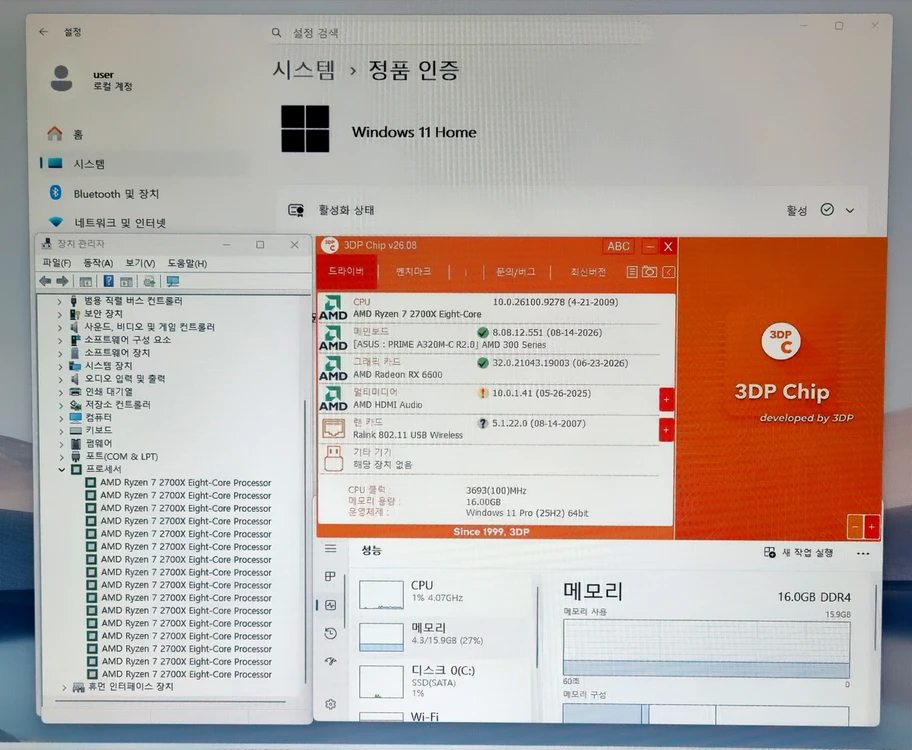Click the 홈 house icon in Settings
The height and width of the screenshot is (750, 912).
click(55, 134)
